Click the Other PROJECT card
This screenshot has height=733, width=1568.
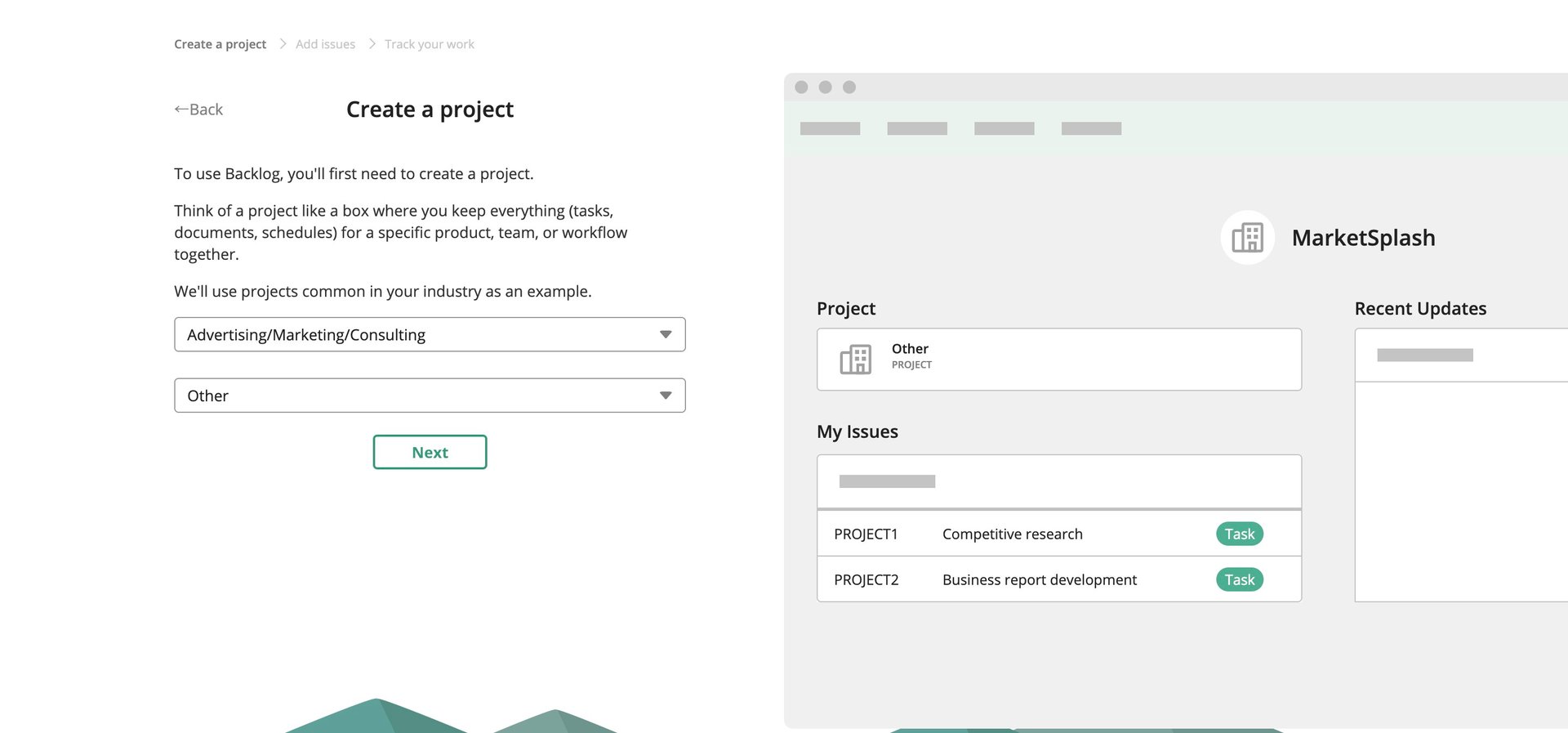[1058, 360]
